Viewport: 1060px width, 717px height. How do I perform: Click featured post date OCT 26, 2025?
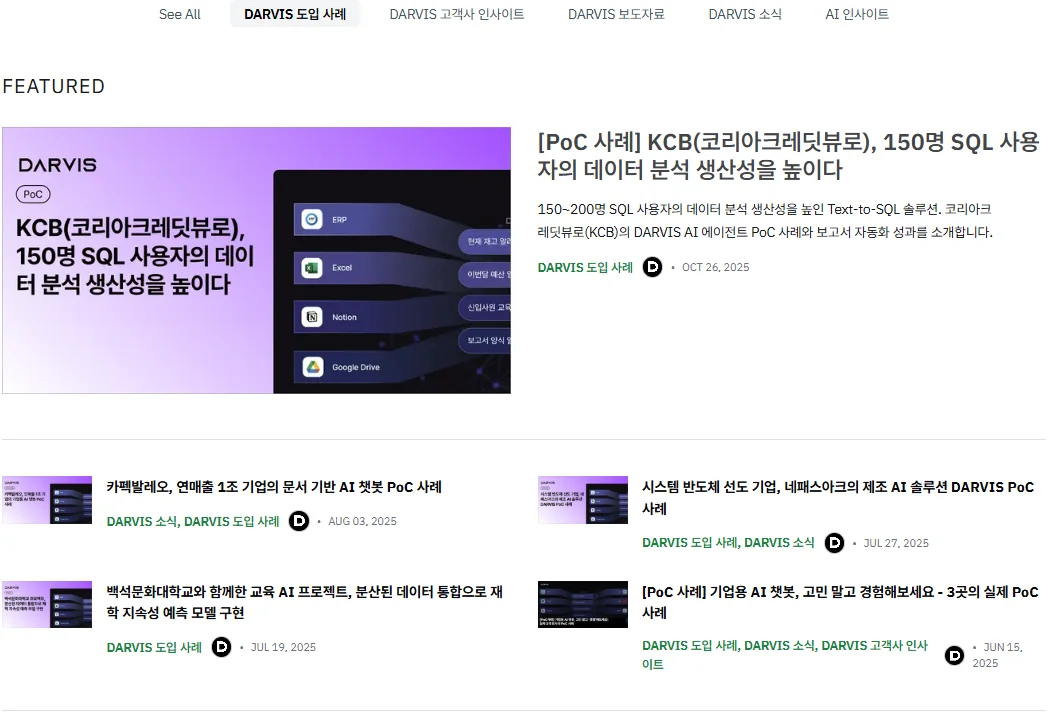[715, 268]
